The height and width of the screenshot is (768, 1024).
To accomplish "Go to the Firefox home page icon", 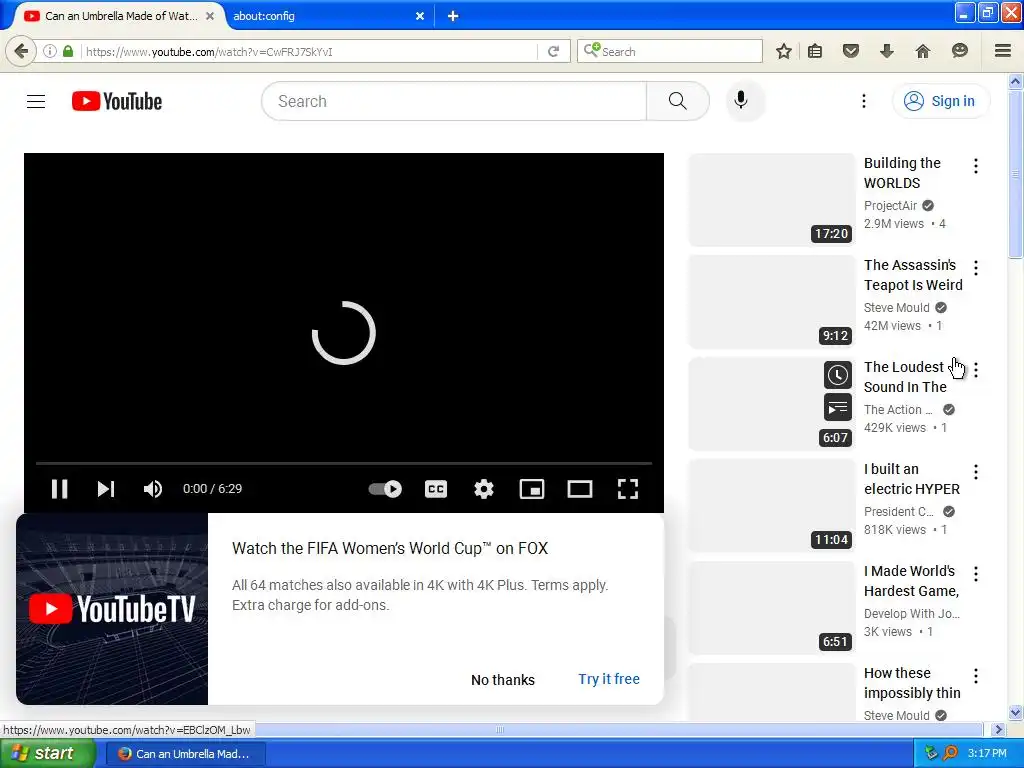I will (x=922, y=51).
